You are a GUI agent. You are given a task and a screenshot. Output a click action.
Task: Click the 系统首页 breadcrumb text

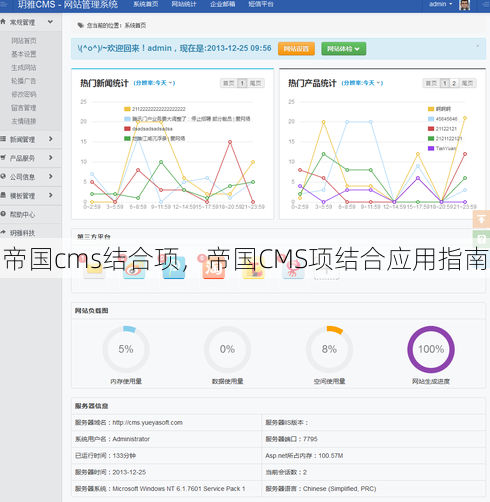pyautogui.click(x=135, y=25)
